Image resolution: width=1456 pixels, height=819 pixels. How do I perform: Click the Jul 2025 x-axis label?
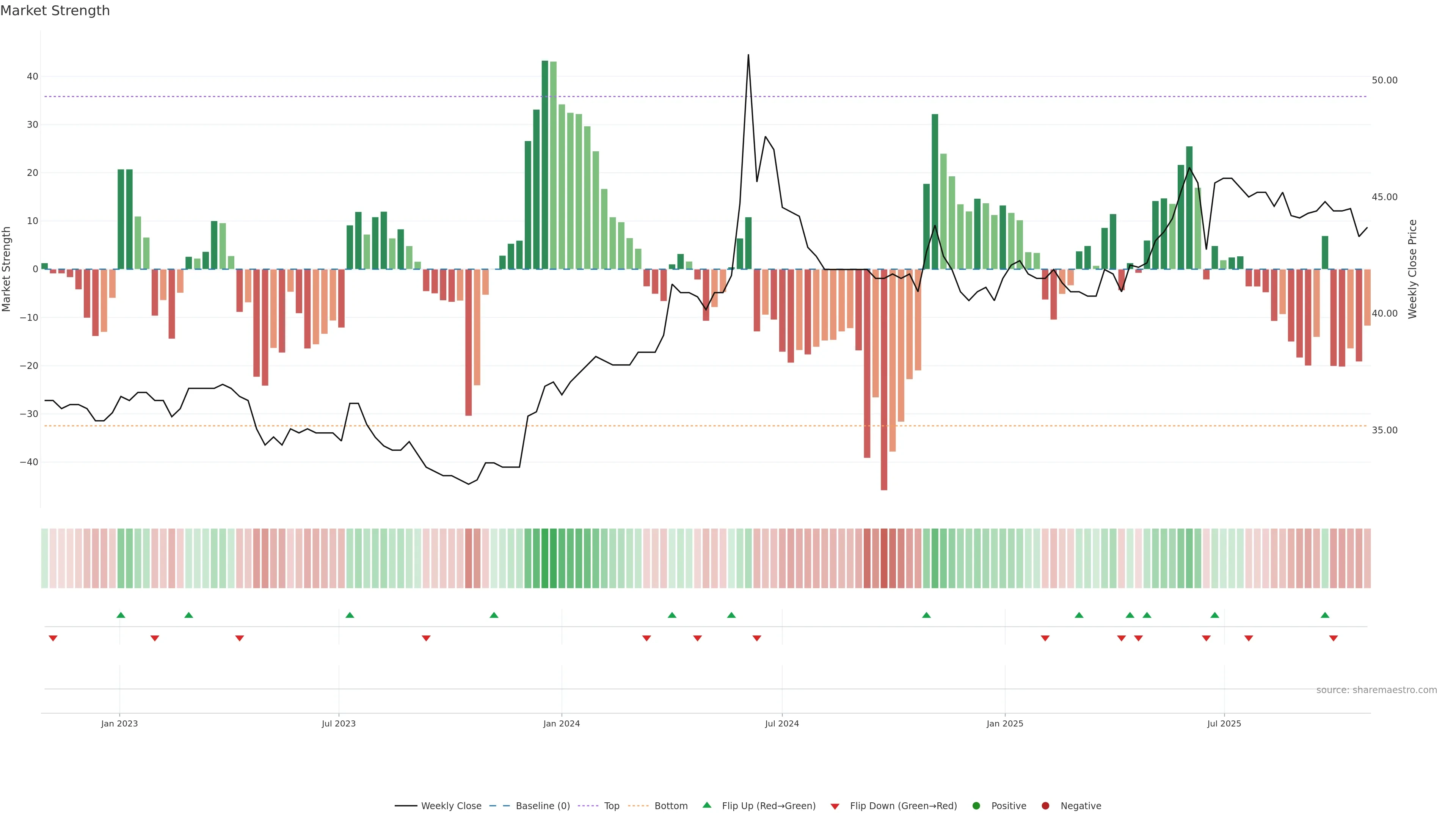(x=1224, y=723)
